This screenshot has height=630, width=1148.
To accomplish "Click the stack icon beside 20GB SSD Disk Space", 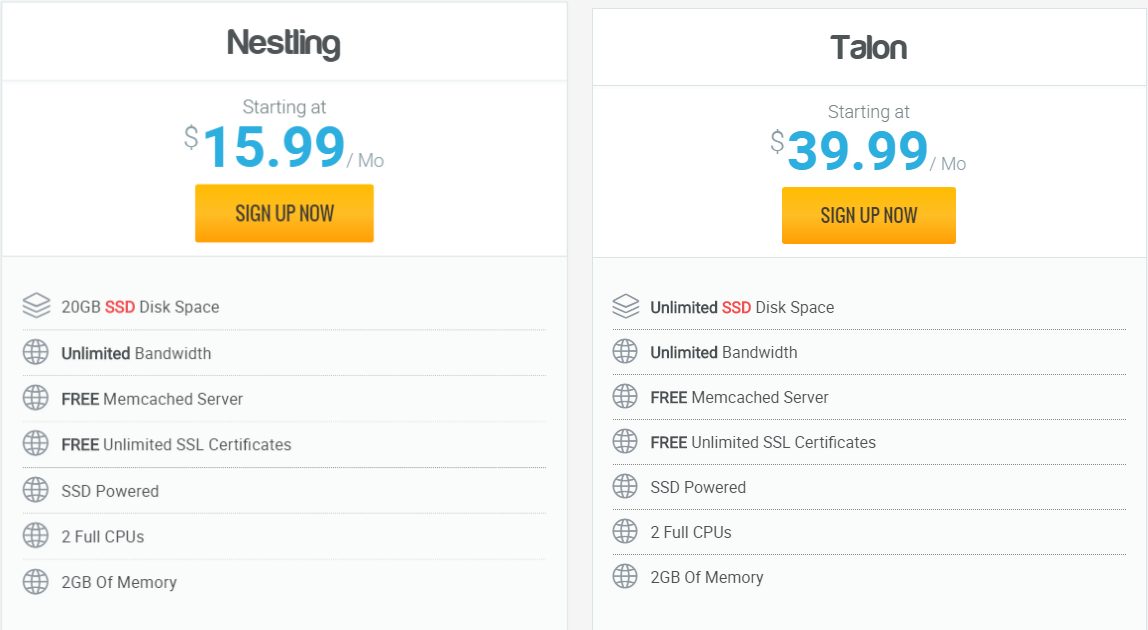I will point(36,306).
